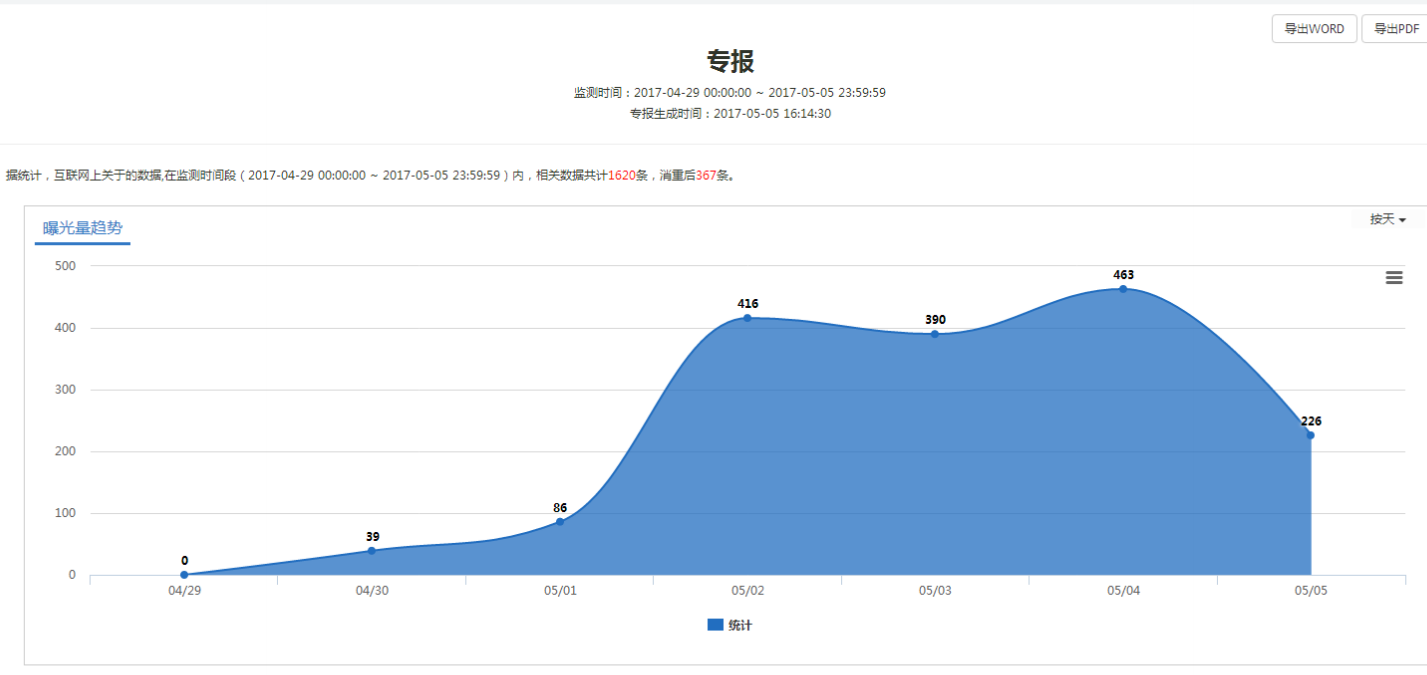Screen dimensions: 1427x675
Task: Click the 导出WORD button
Action: pyautogui.click(x=1314, y=29)
